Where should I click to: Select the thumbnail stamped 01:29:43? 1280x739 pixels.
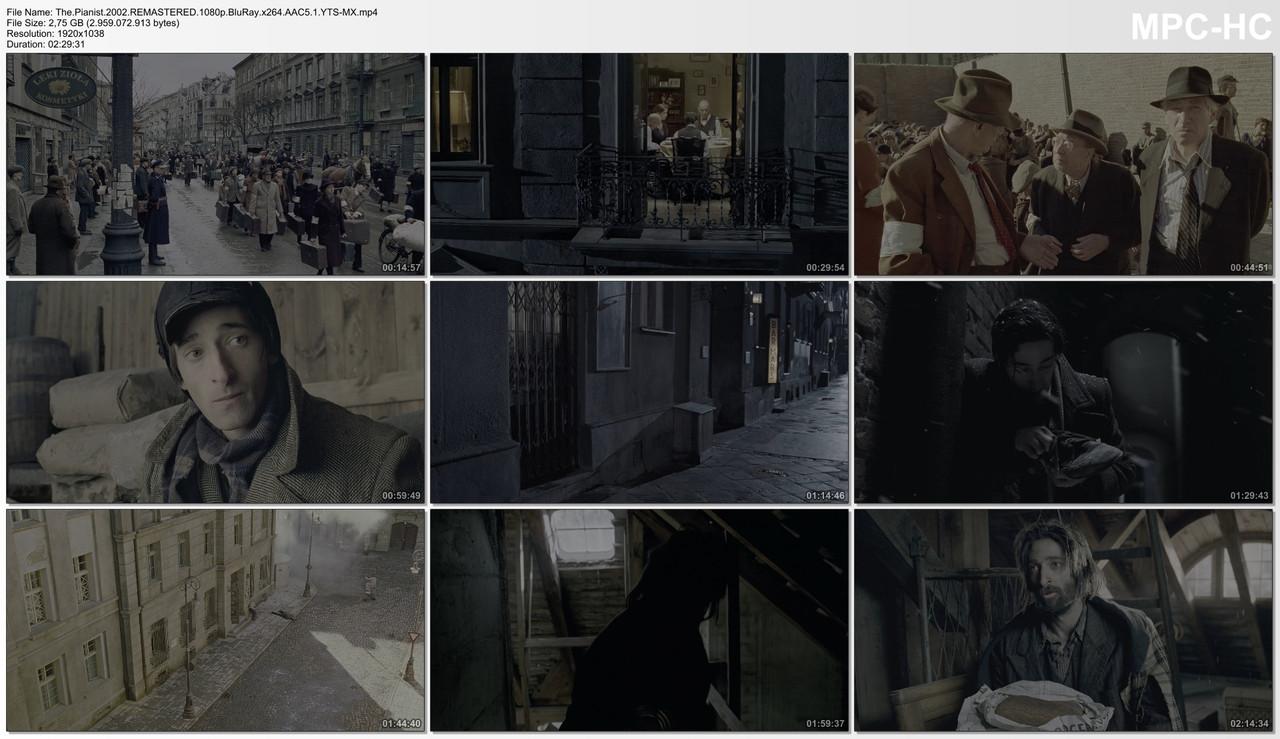point(1063,392)
